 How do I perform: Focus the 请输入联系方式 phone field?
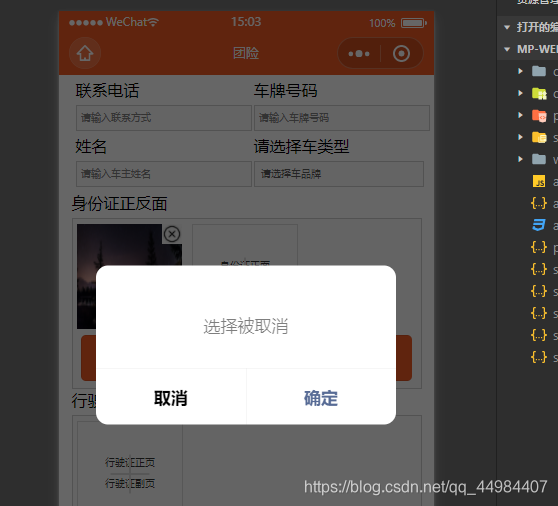[164, 118]
